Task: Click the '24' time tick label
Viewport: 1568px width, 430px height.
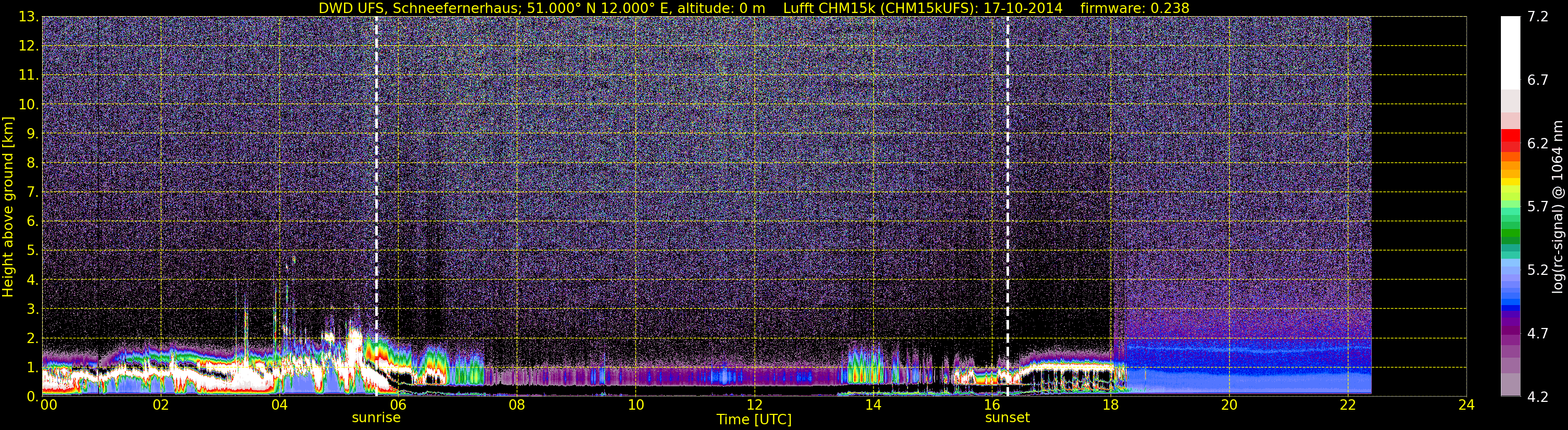Action: pyautogui.click(x=1467, y=405)
